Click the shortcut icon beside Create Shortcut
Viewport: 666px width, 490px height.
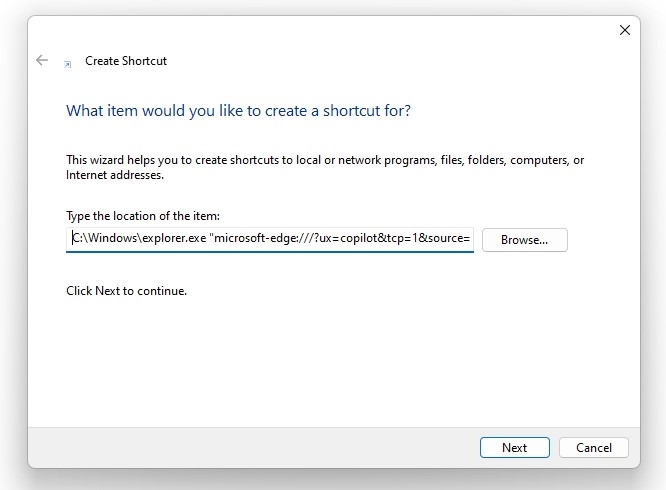point(68,64)
